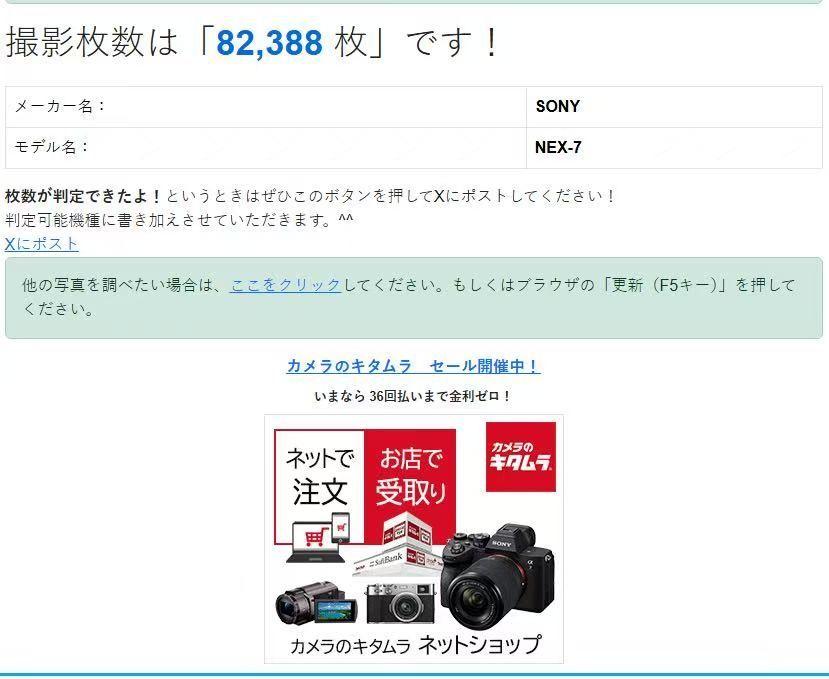Click the shot count 82,388 number
The image size is (829, 679).
(x=270, y=42)
